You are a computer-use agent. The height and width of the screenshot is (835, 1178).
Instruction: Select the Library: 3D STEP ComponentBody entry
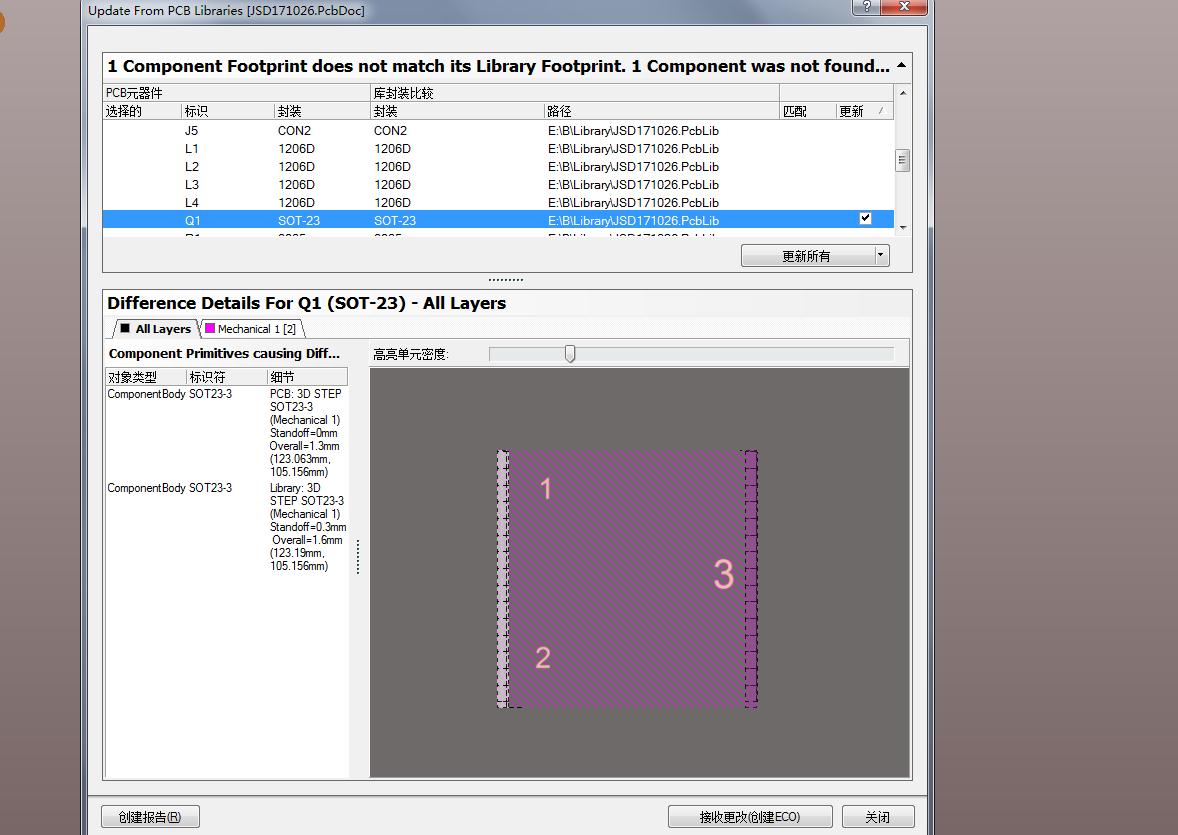(226, 527)
